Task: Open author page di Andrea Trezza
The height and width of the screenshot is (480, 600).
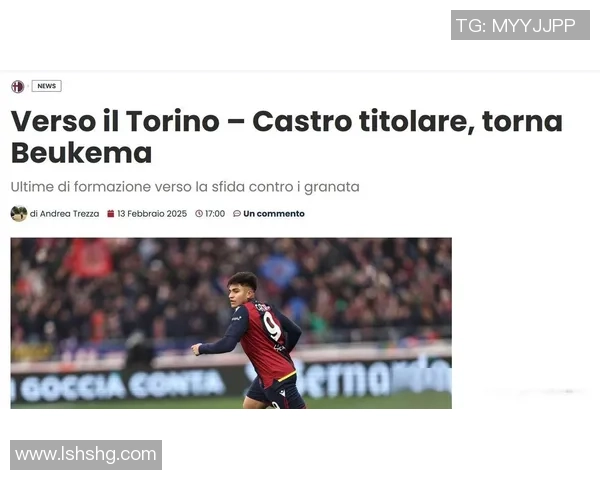Action: click(x=64, y=214)
